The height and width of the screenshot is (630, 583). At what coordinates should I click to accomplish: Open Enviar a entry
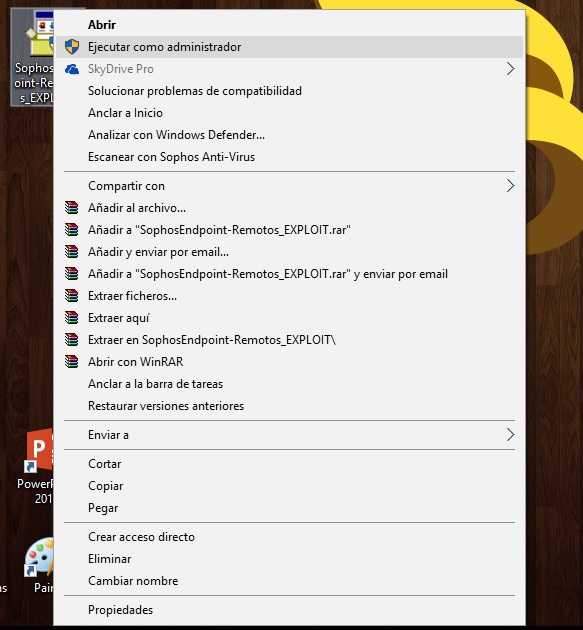coord(289,435)
